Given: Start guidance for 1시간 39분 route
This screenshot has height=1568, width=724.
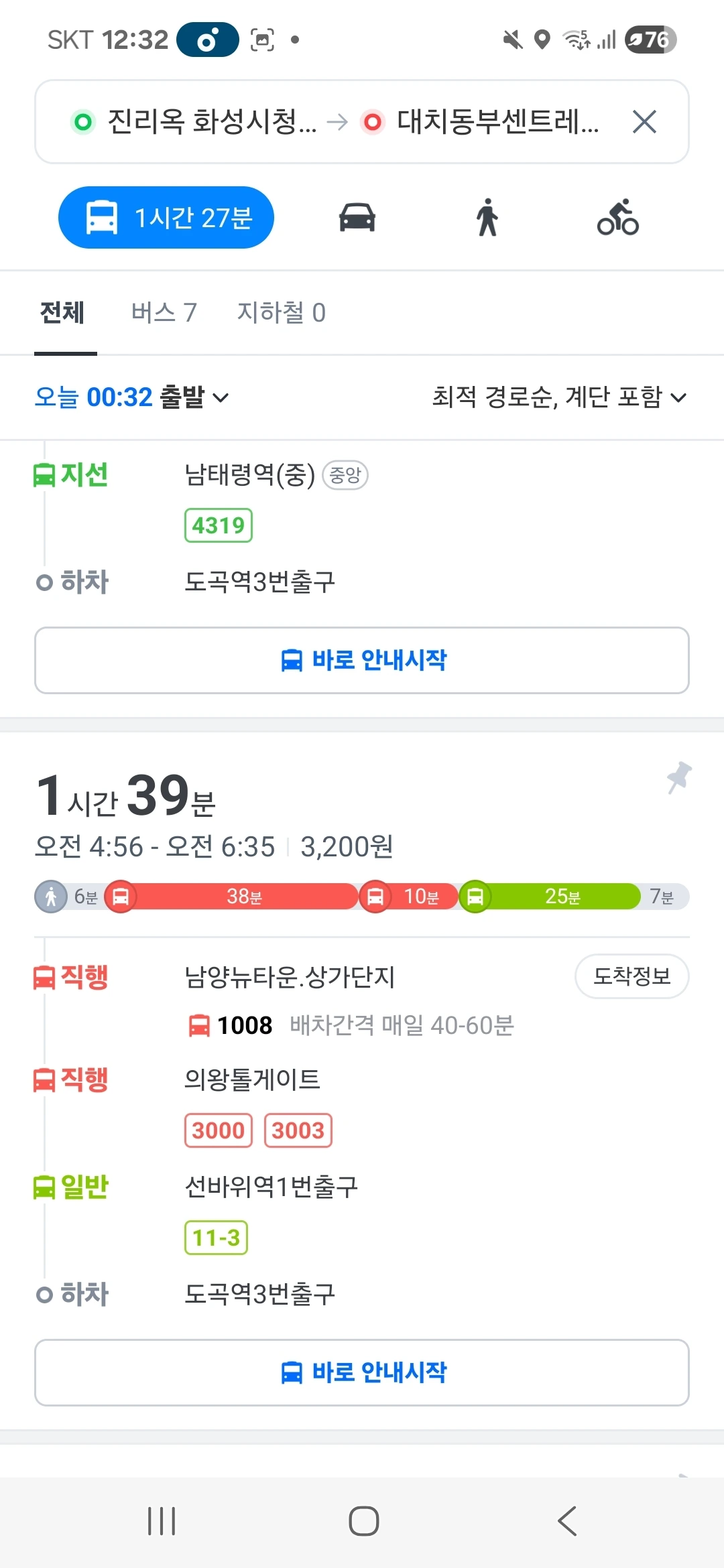Looking at the screenshot, I should (362, 1372).
